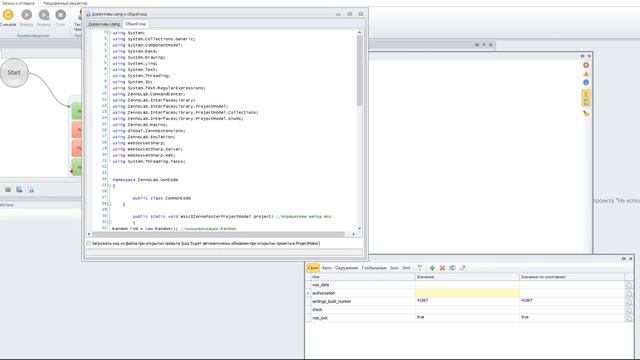This screenshot has height=360, width=640.
Task: Click the Имя column header
Action: point(362,277)
